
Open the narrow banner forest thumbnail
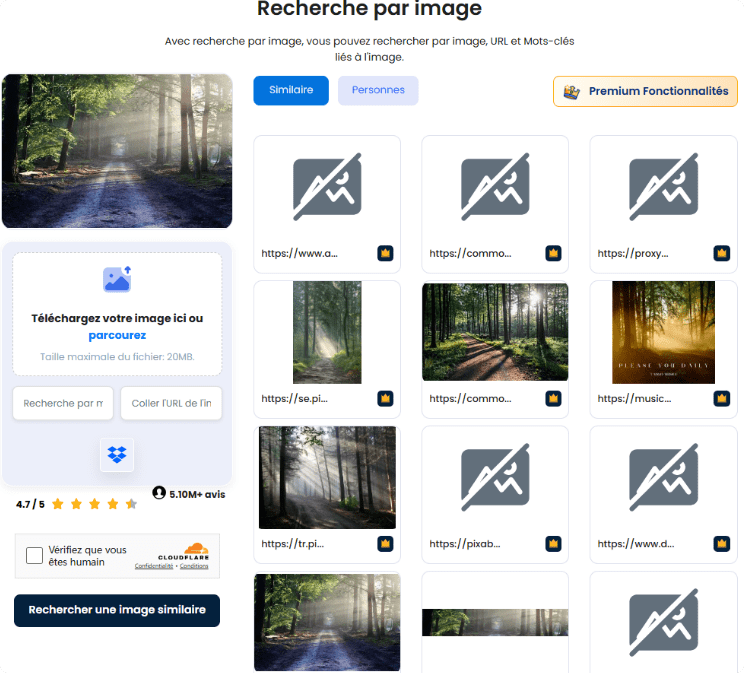tap(495, 622)
